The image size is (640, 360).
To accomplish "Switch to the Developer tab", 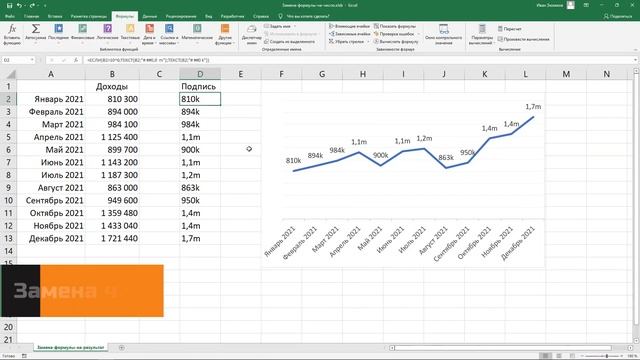I will (x=232, y=16).
